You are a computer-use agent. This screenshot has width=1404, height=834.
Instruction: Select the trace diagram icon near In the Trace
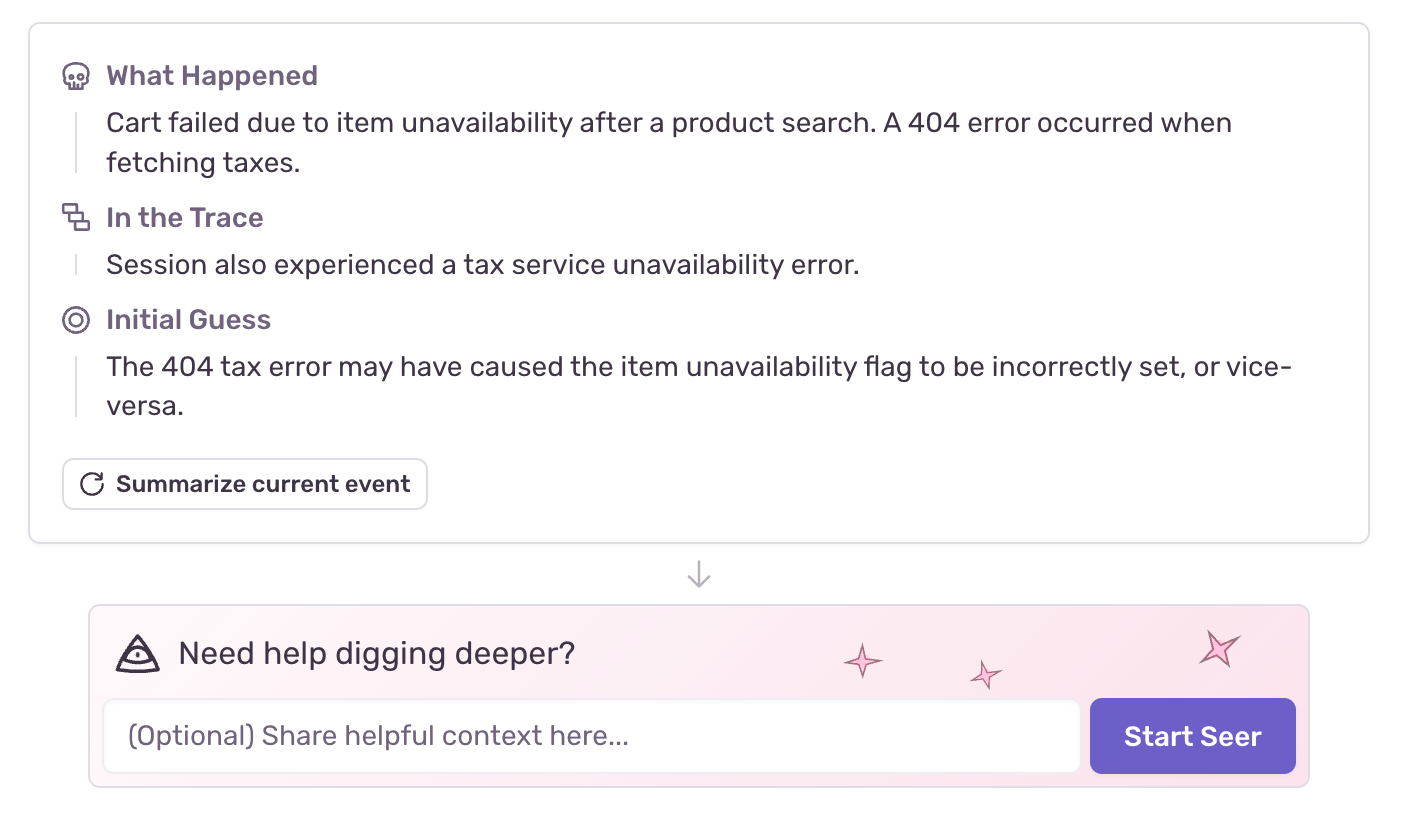tap(77, 216)
